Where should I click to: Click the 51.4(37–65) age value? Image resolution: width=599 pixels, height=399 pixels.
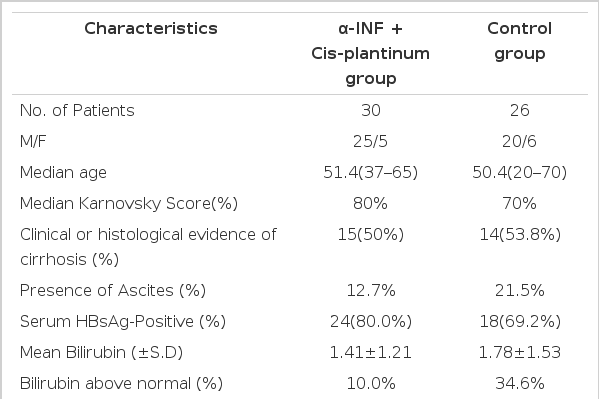[x=371, y=172]
